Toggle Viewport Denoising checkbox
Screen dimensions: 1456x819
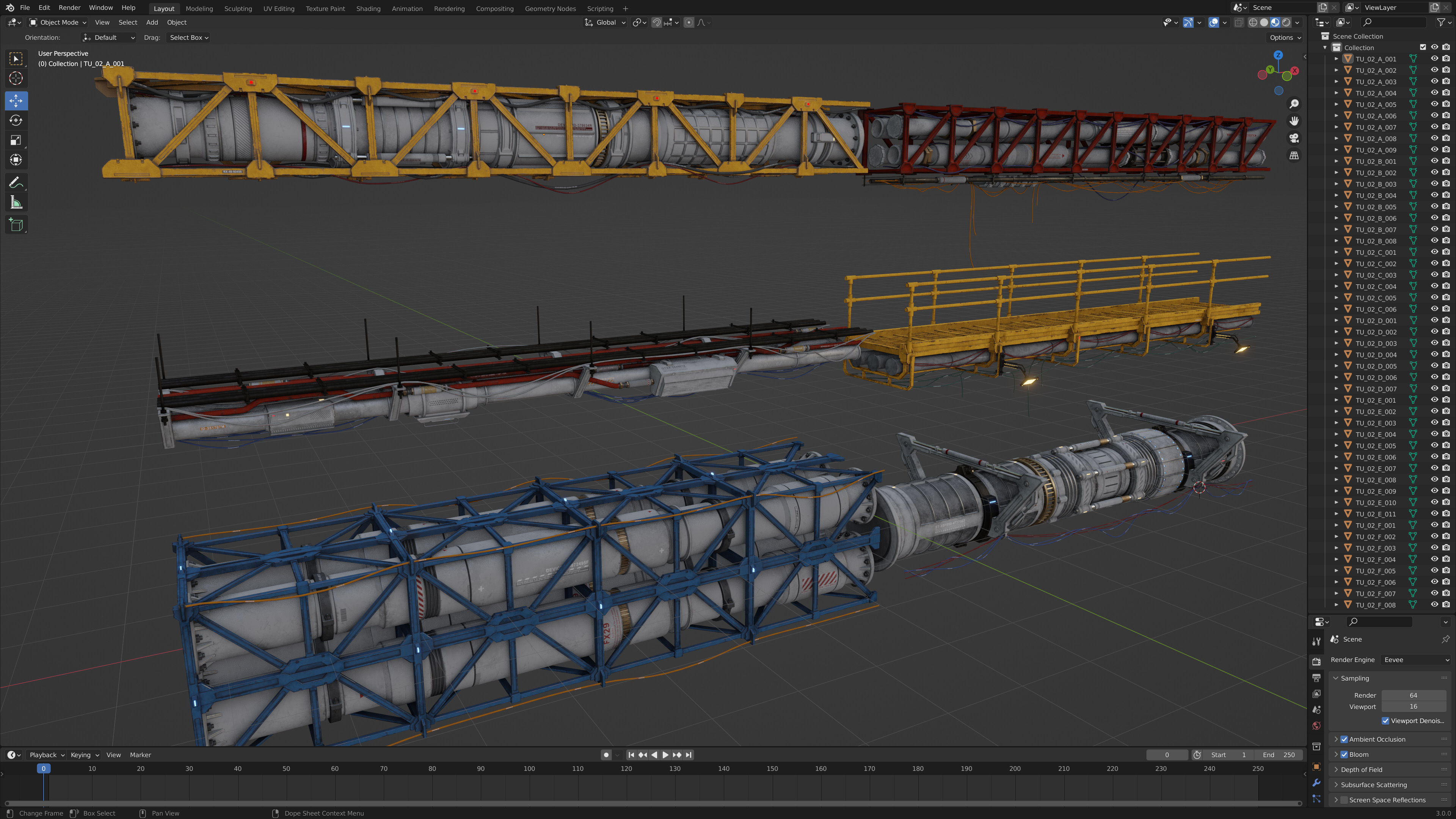click(x=1385, y=721)
